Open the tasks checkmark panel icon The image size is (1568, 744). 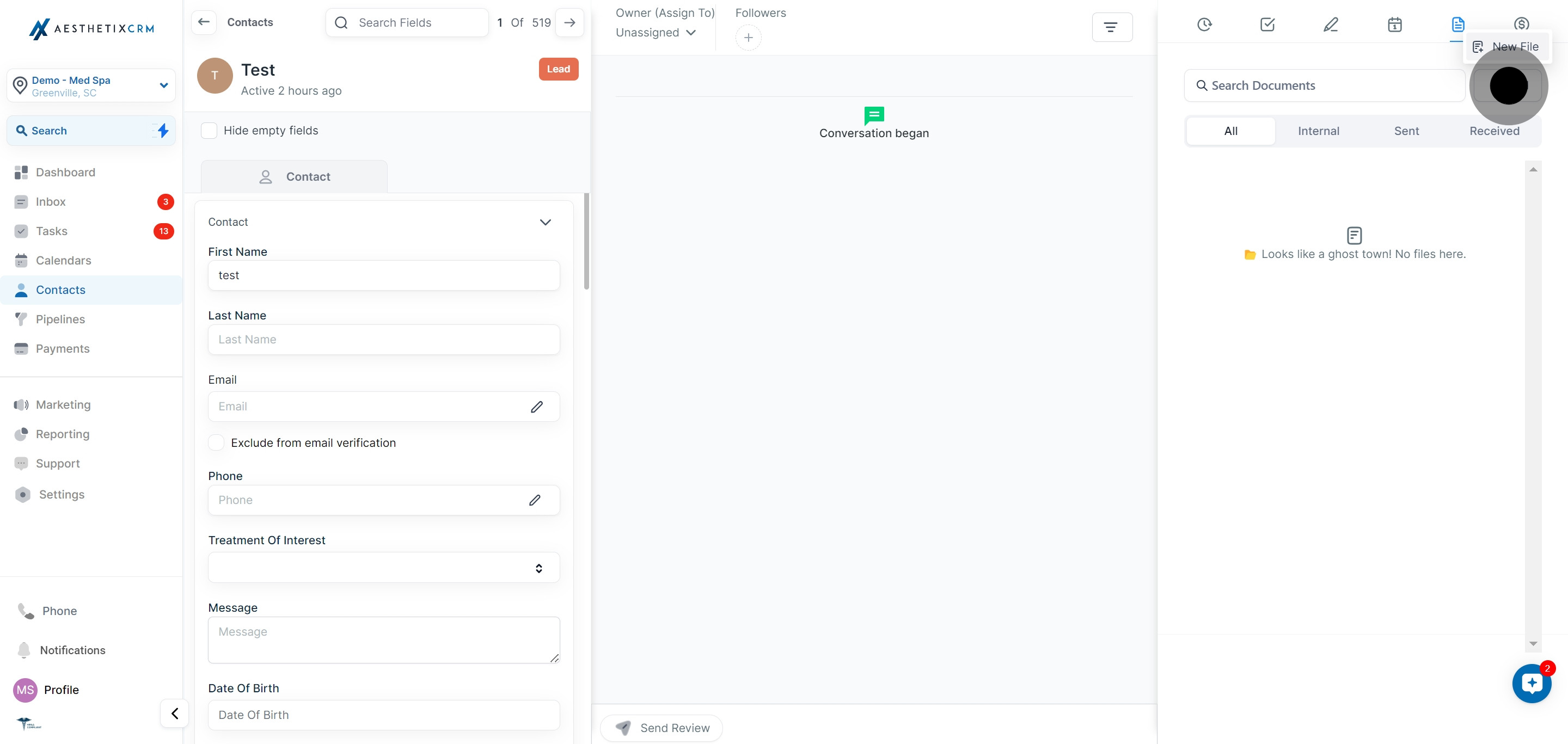pos(1267,24)
